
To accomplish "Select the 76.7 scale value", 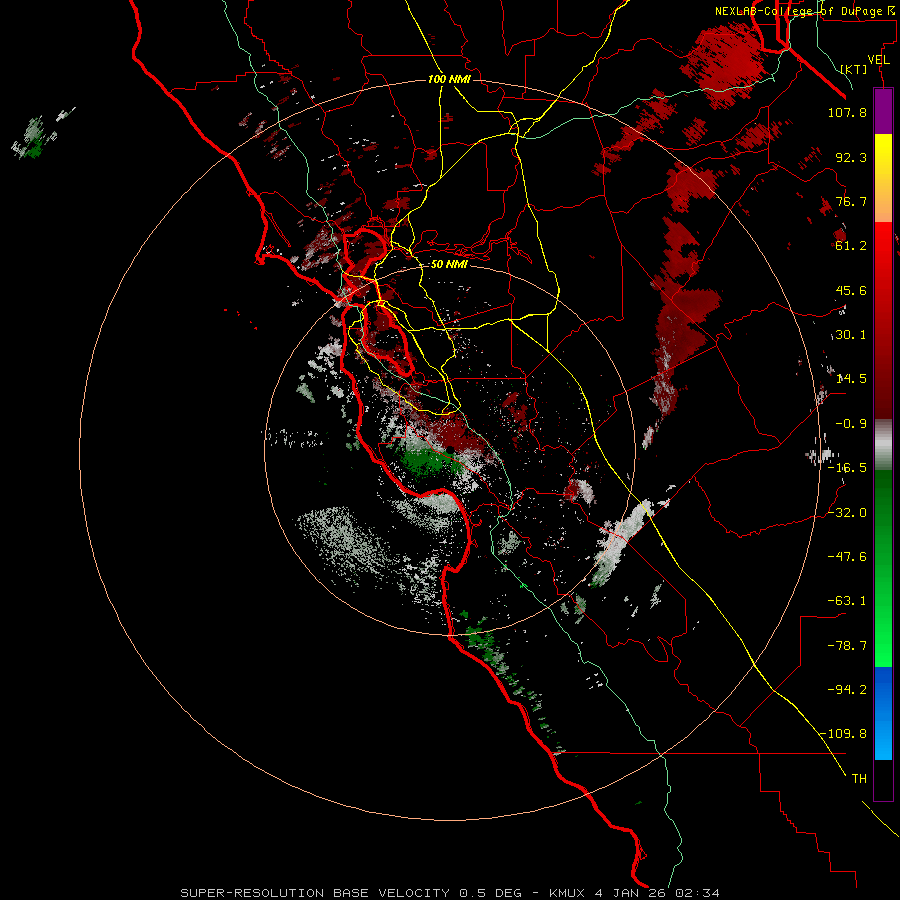I will tap(851, 201).
